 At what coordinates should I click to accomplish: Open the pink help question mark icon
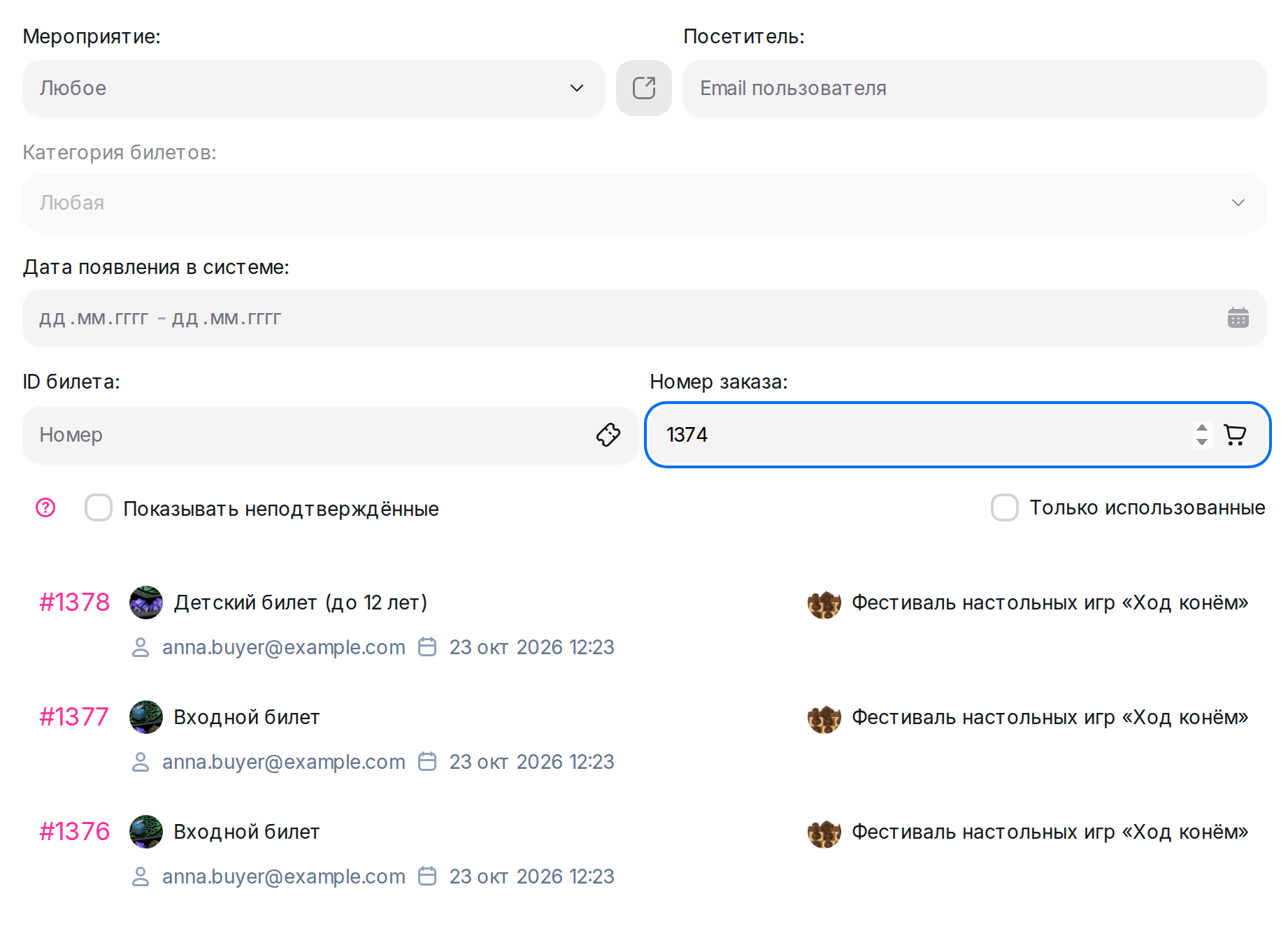[x=45, y=507]
